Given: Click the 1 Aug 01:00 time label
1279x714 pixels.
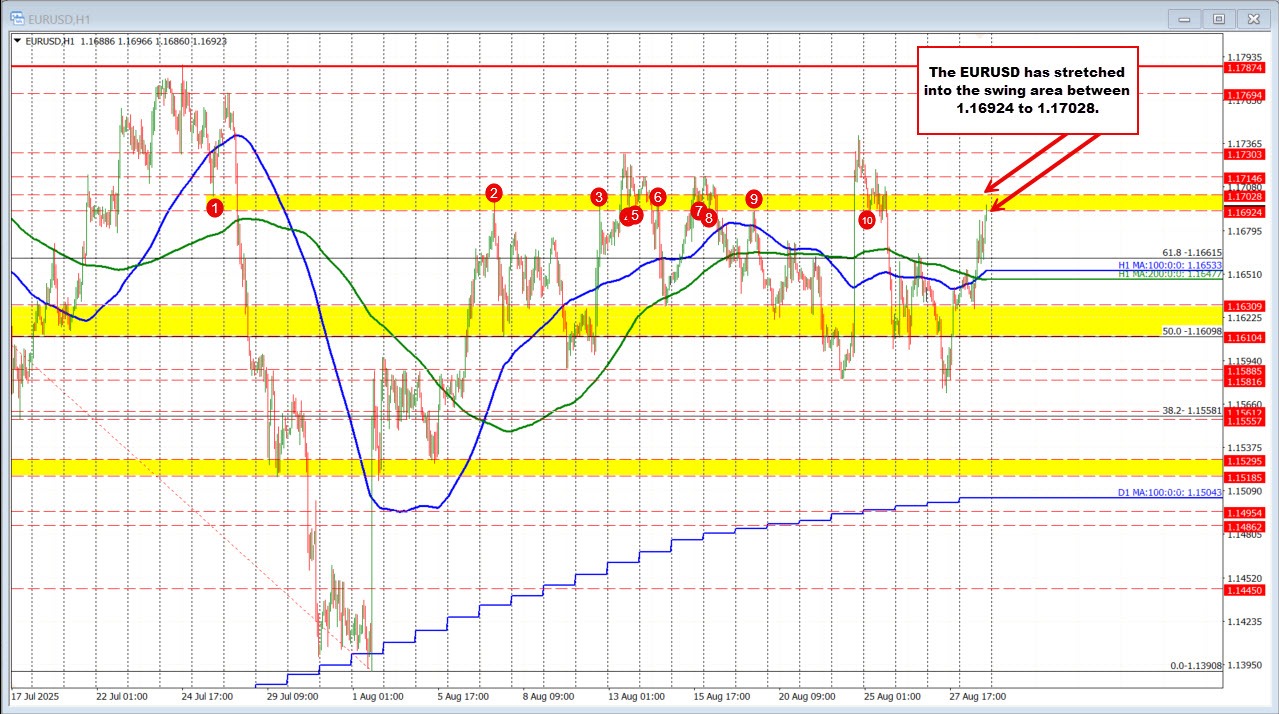Looking at the screenshot, I should pyautogui.click(x=378, y=695).
